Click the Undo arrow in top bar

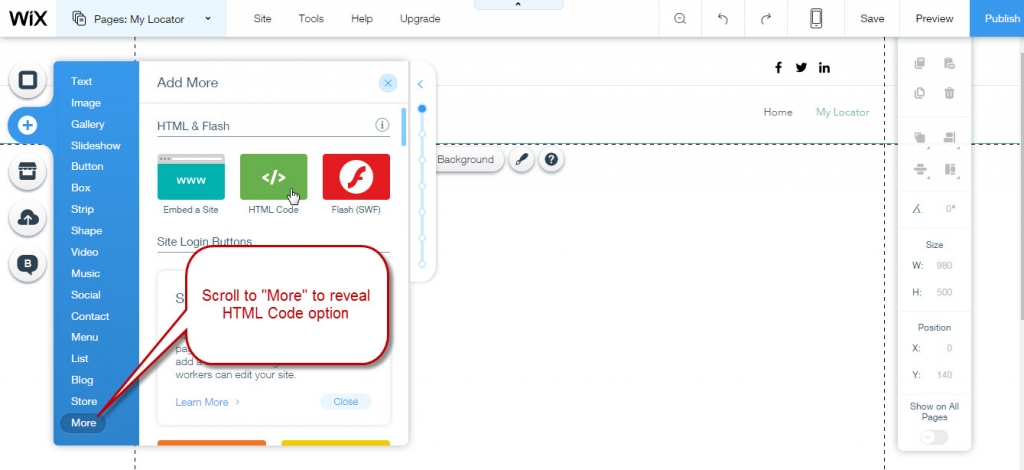pyautogui.click(x=723, y=18)
